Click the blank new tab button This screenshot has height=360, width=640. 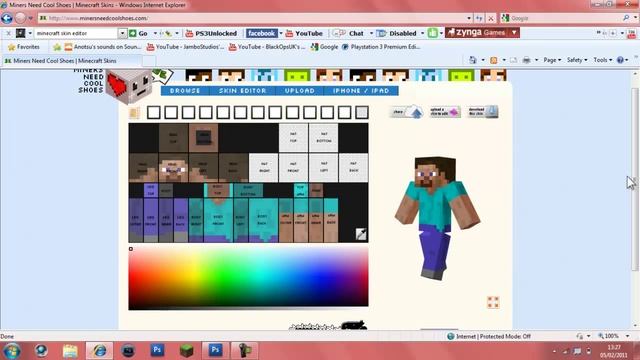point(149,61)
